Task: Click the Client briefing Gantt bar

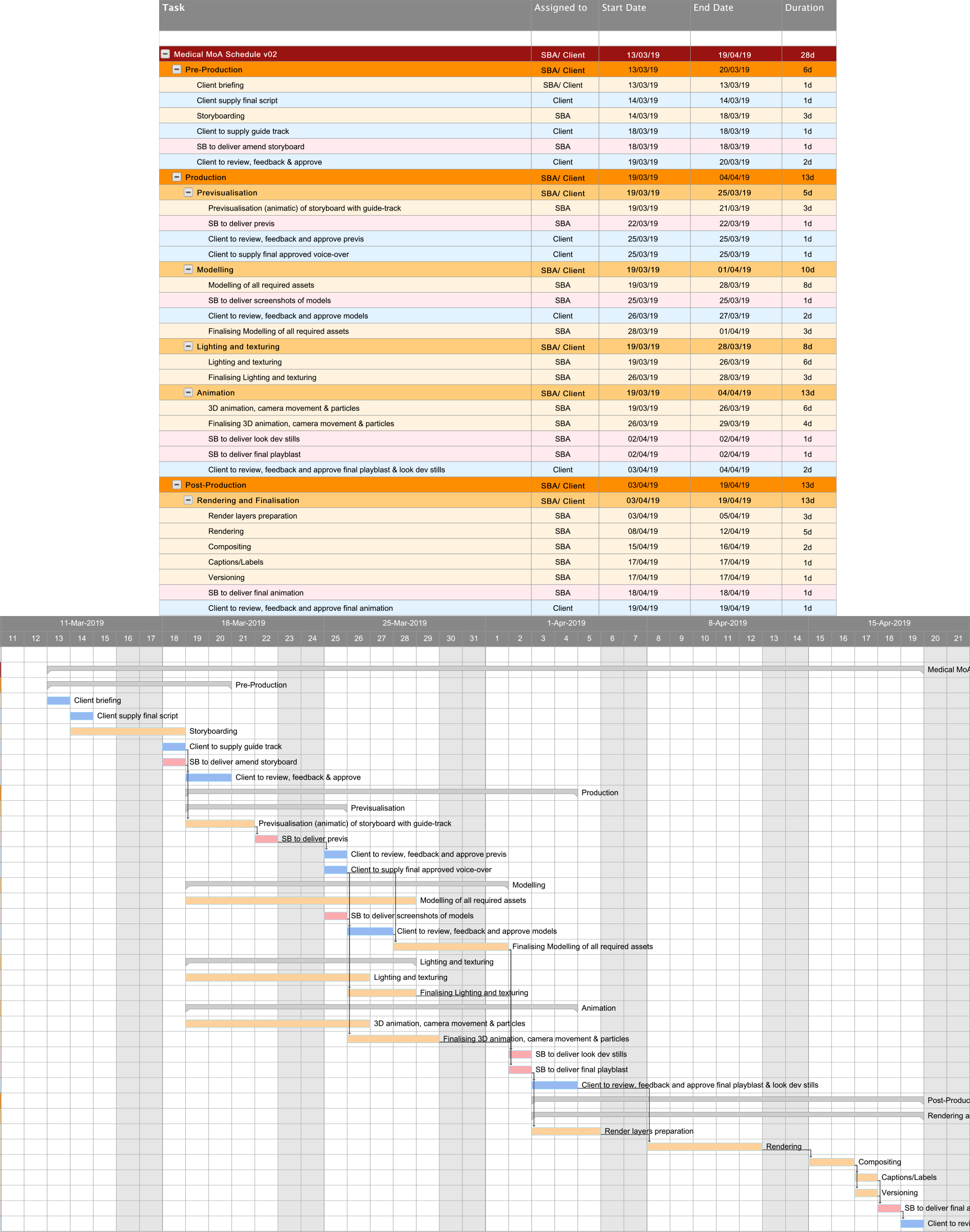Action: pyautogui.click(x=59, y=700)
